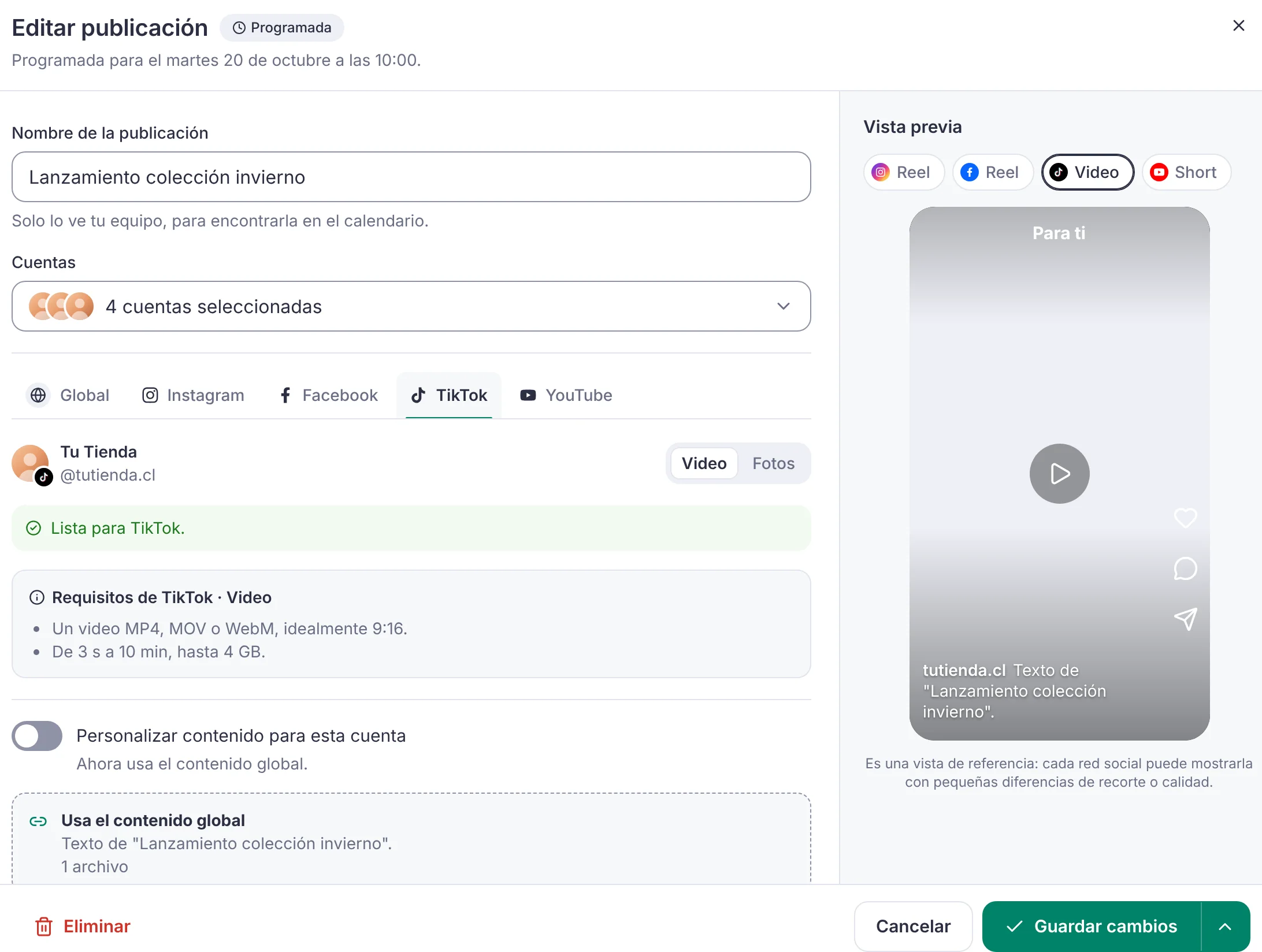Click the stacked avatars in Cuentas selector
1262x952 pixels.
[x=61, y=306]
